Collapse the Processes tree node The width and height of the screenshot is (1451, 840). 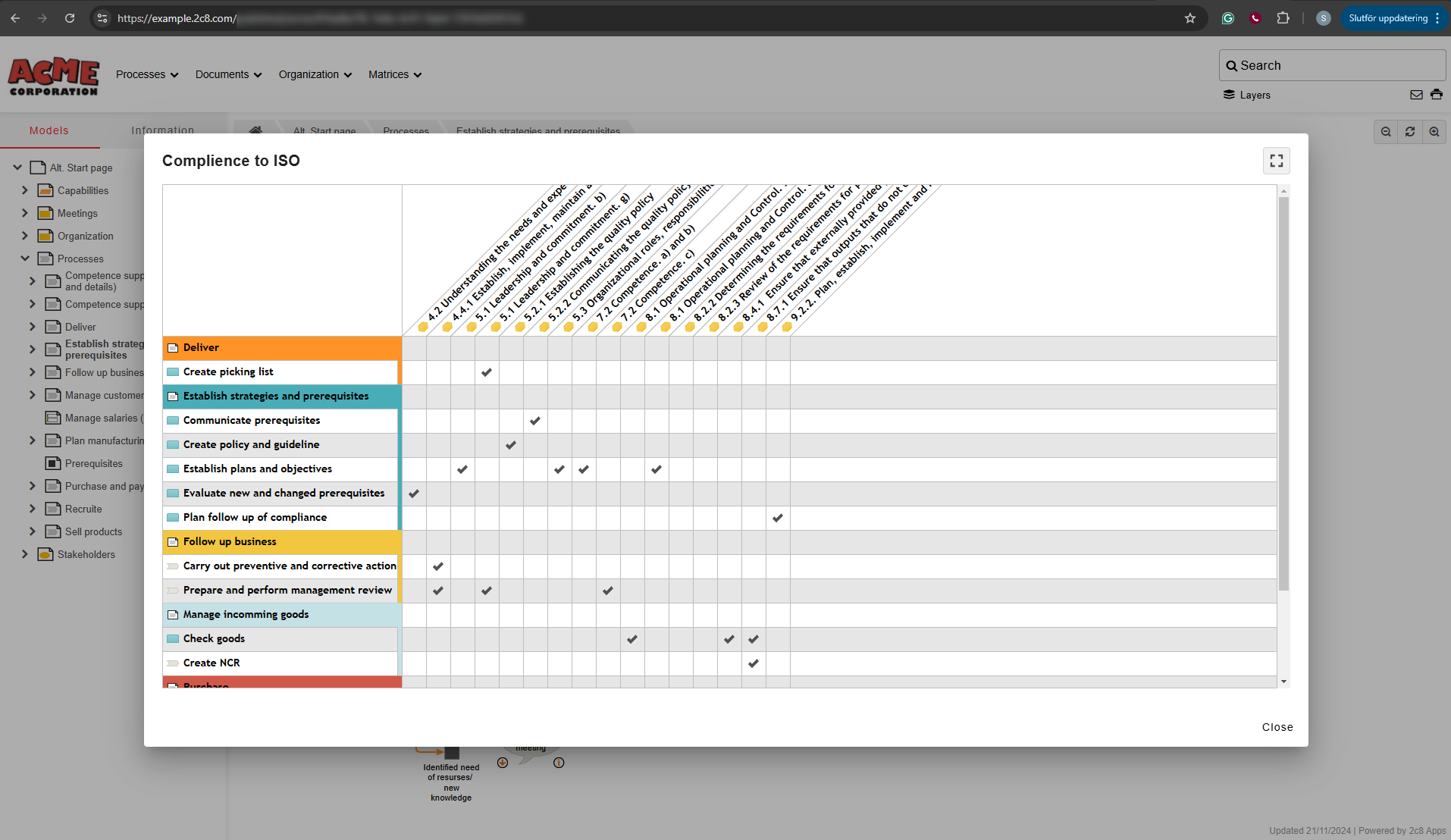(x=24, y=259)
